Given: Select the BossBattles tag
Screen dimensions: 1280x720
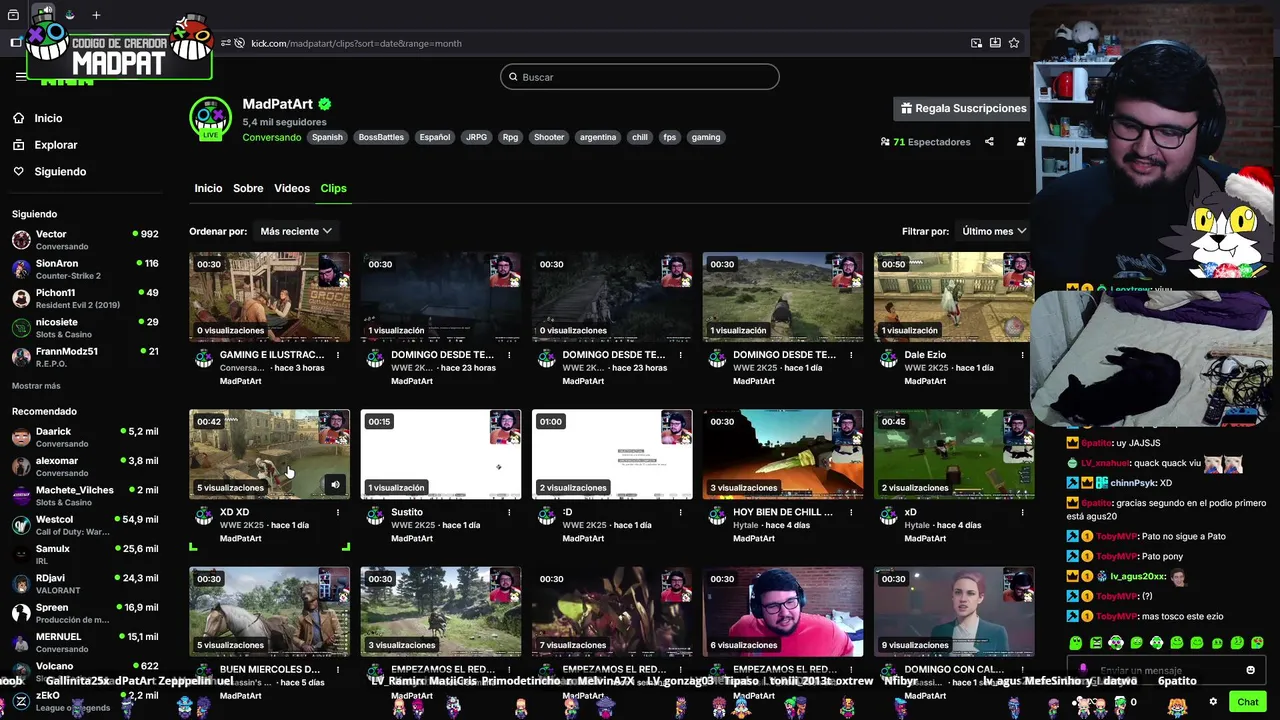Looking at the screenshot, I should (x=381, y=137).
